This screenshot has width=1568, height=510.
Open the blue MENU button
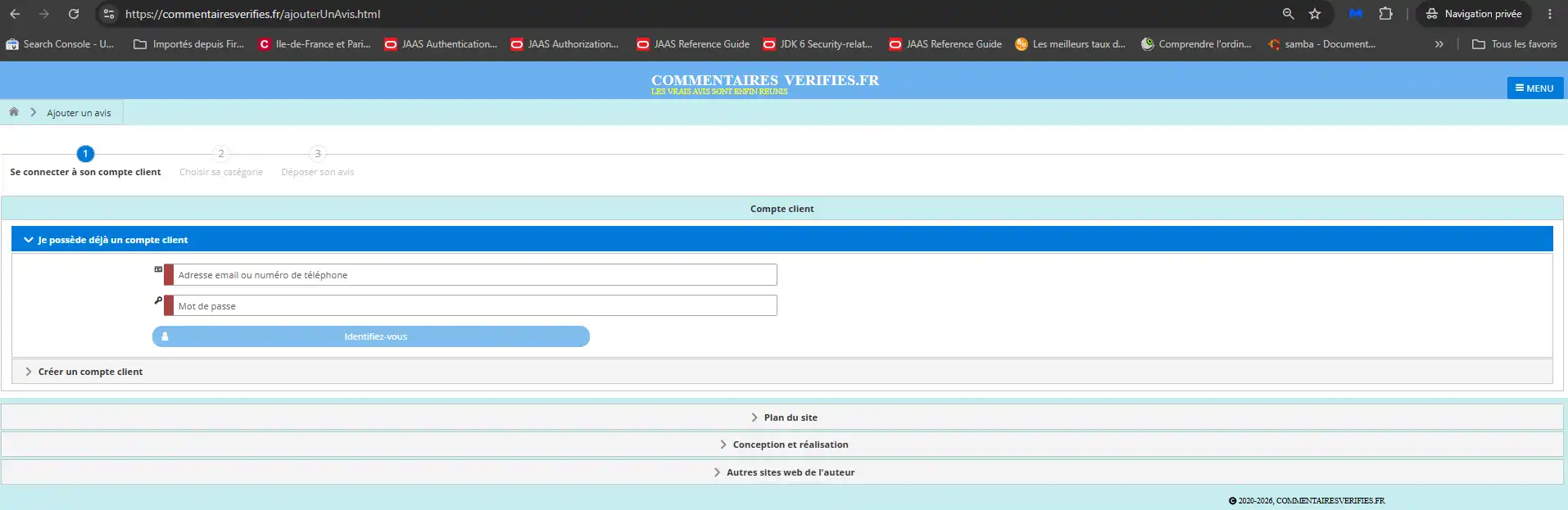pyautogui.click(x=1534, y=88)
